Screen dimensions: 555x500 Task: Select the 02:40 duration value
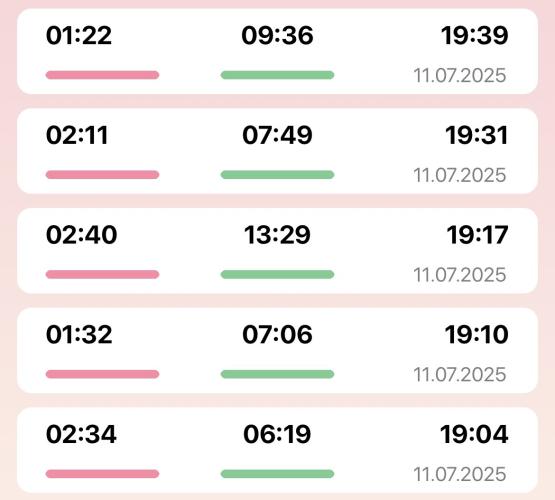pos(81,235)
